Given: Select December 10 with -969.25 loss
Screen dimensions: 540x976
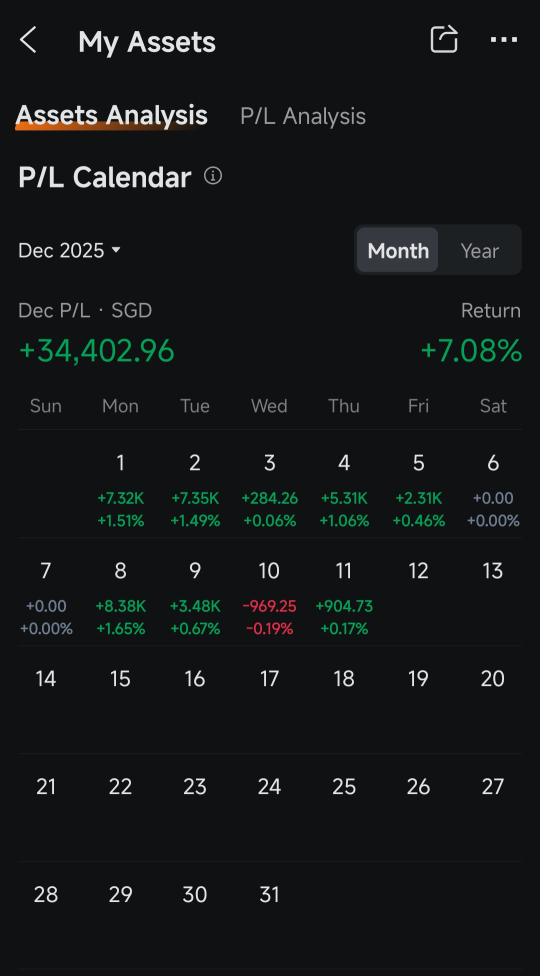Looking at the screenshot, I should tap(269, 599).
